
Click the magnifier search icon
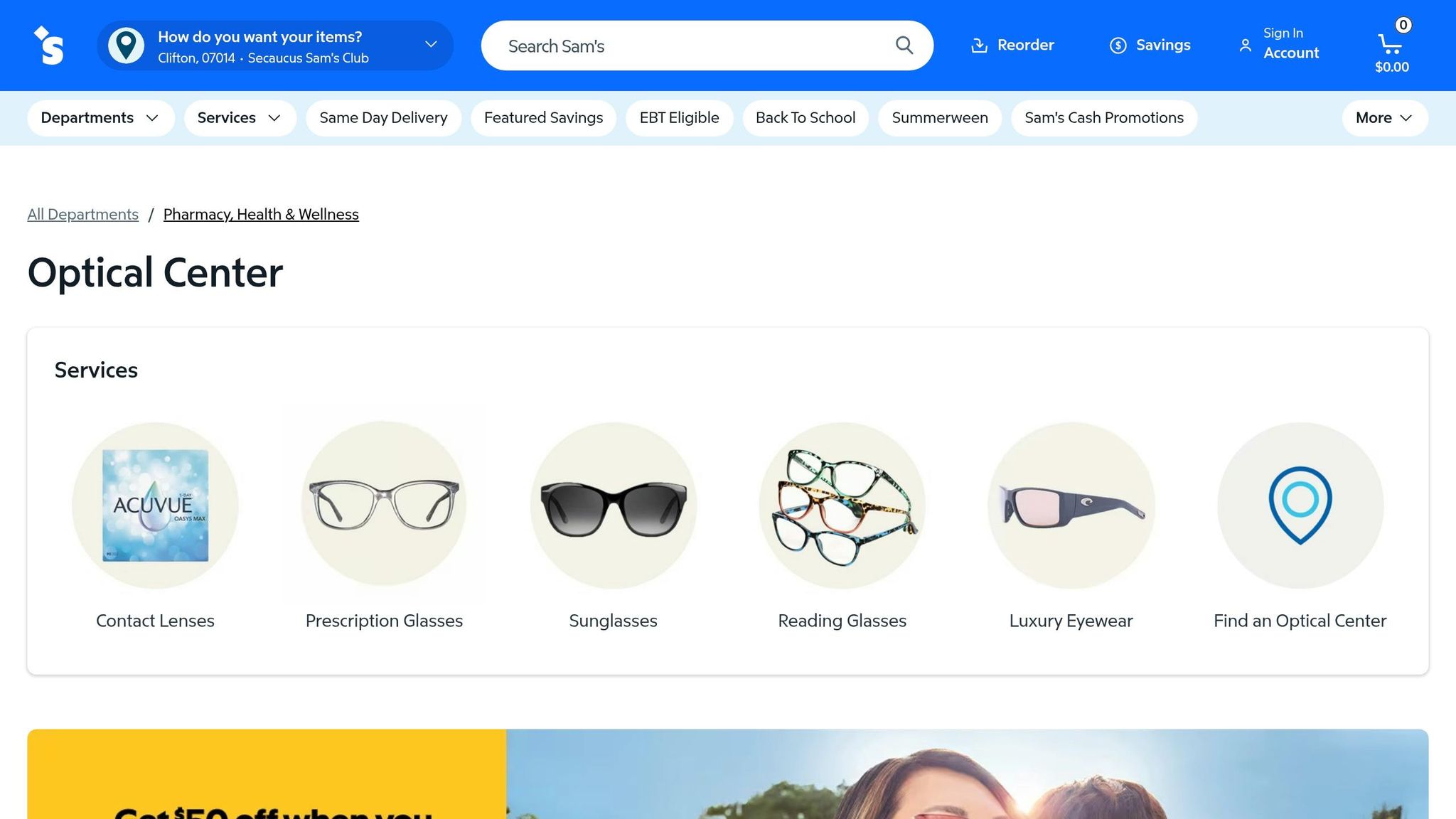pyautogui.click(x=904, y=45)
